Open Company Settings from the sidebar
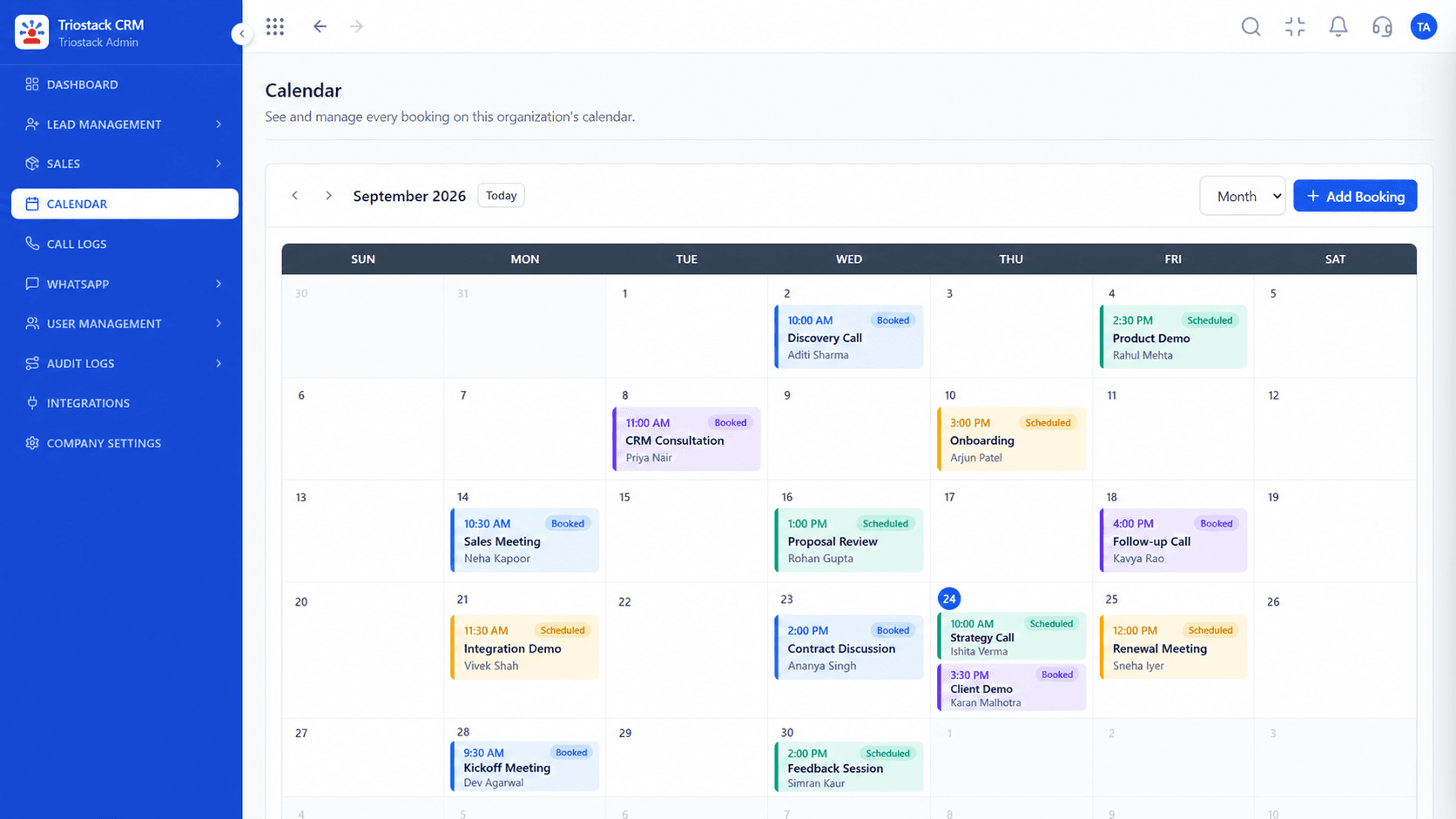This screenshot has height=819, width=1456. pyautogui.click(x=125, y=443)
